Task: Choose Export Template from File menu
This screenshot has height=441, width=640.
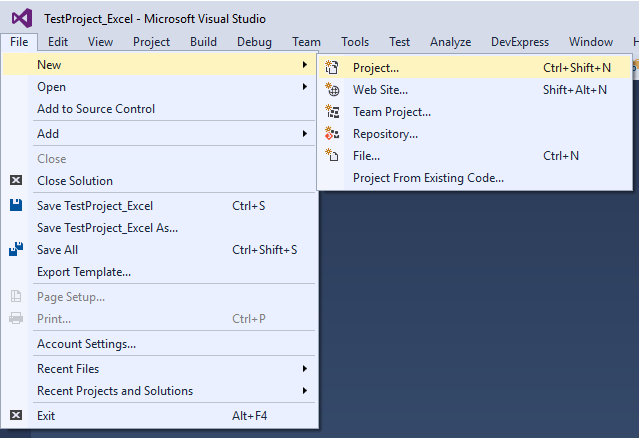Action: click(84, 272)
